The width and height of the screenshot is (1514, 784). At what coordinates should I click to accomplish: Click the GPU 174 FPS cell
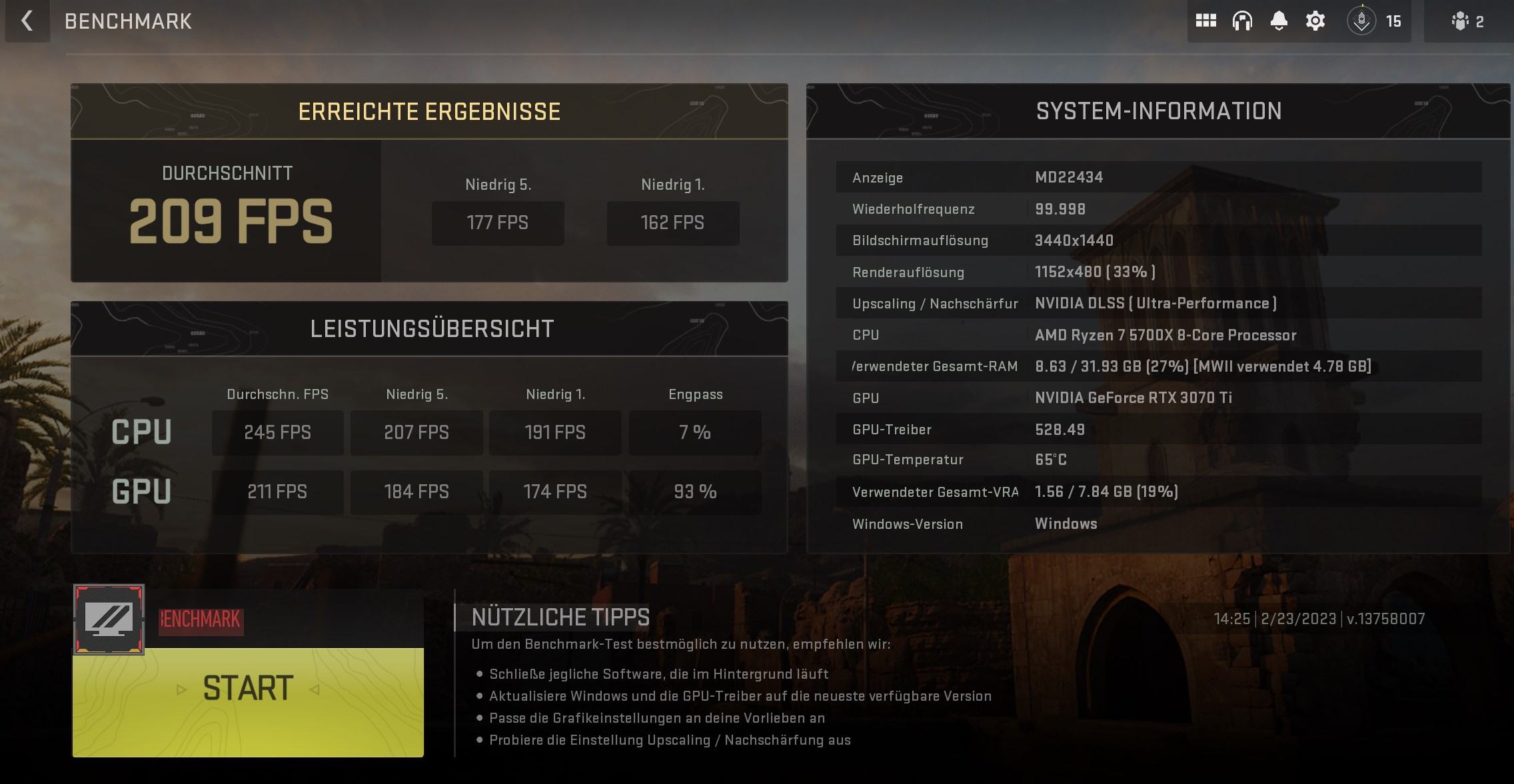pyautogui.click(x=555, y=492)
